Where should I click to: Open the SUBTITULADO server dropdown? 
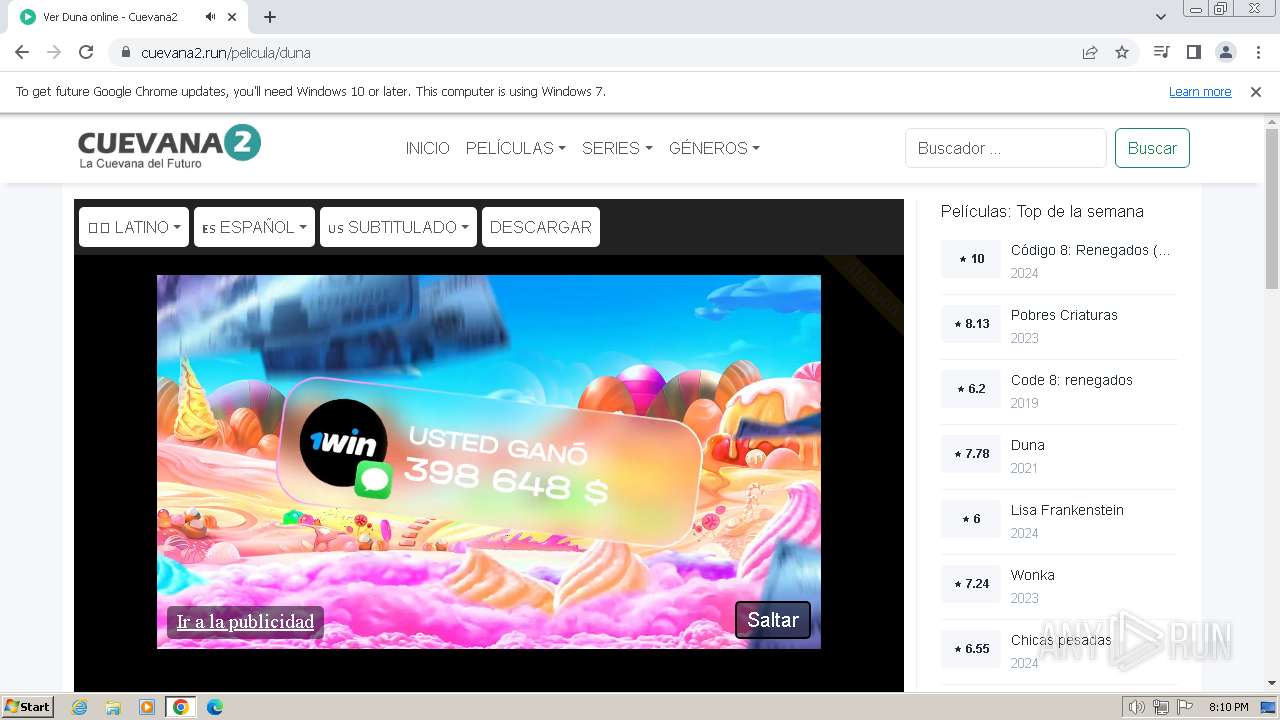tap(398, 227)
